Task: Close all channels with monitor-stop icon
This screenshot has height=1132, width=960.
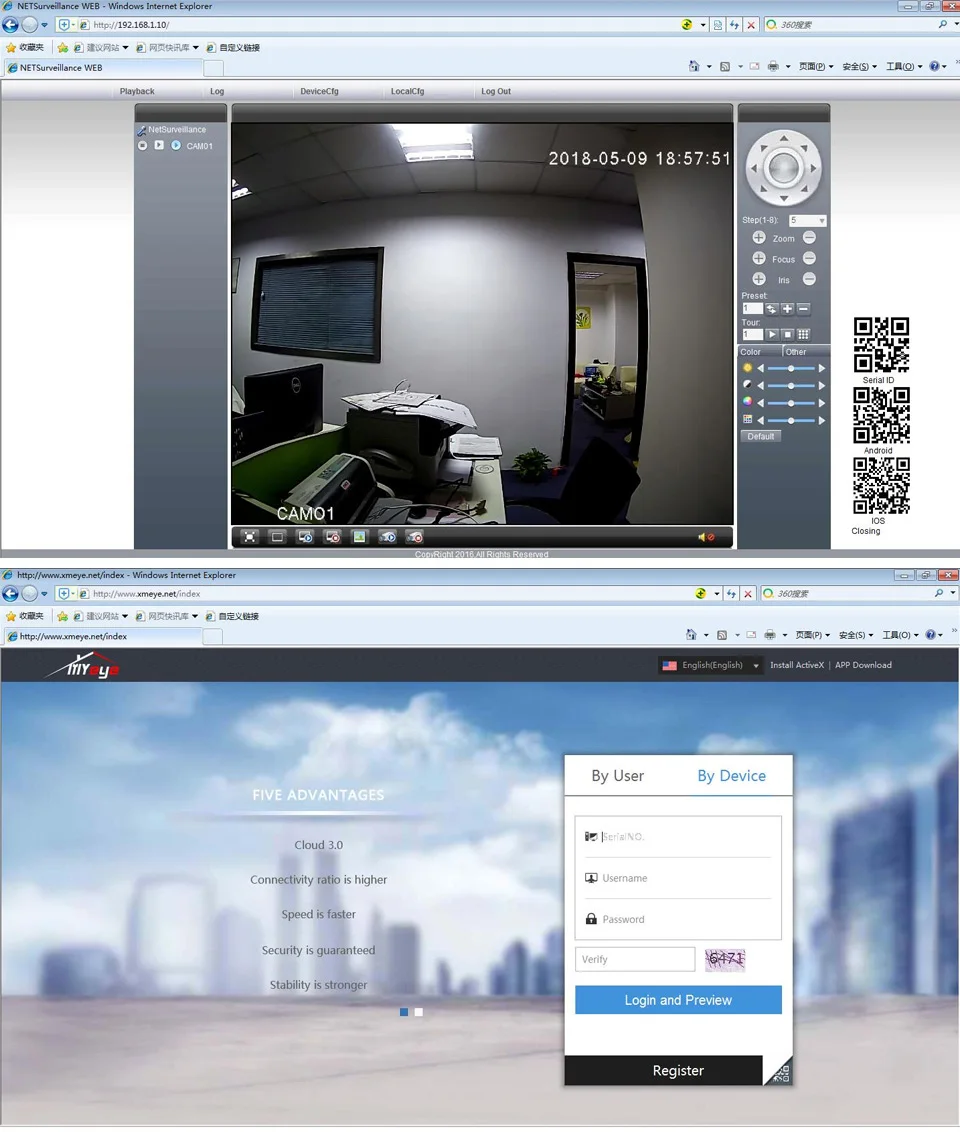Action: point(333,537)
